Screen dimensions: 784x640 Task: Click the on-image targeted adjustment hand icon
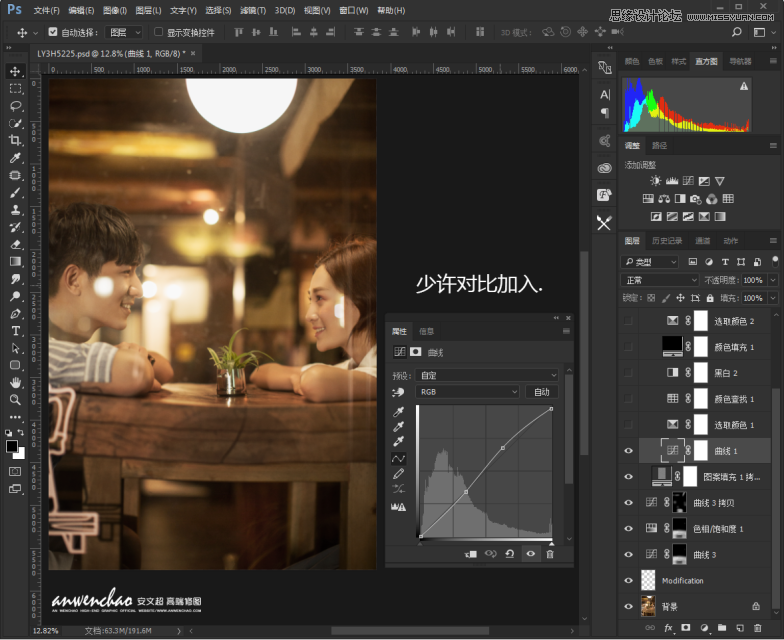click(398, 392)
